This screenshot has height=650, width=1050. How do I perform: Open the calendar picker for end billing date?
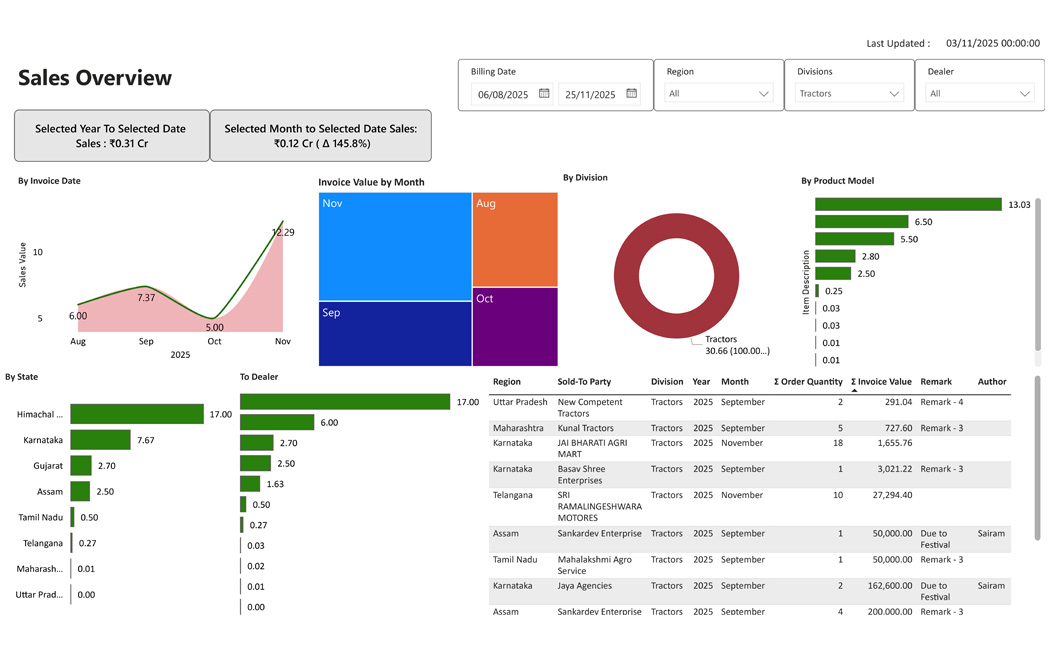(631, 94)
